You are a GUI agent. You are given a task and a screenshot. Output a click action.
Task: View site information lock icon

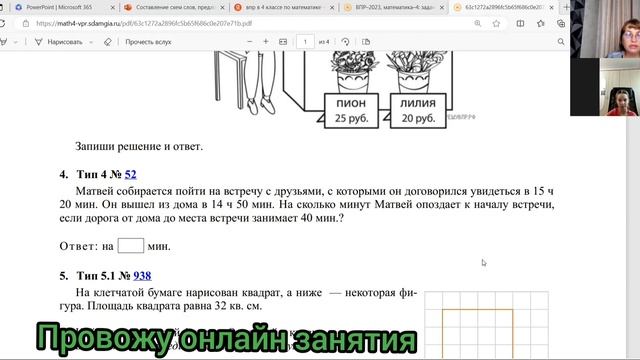pos(26,24)
